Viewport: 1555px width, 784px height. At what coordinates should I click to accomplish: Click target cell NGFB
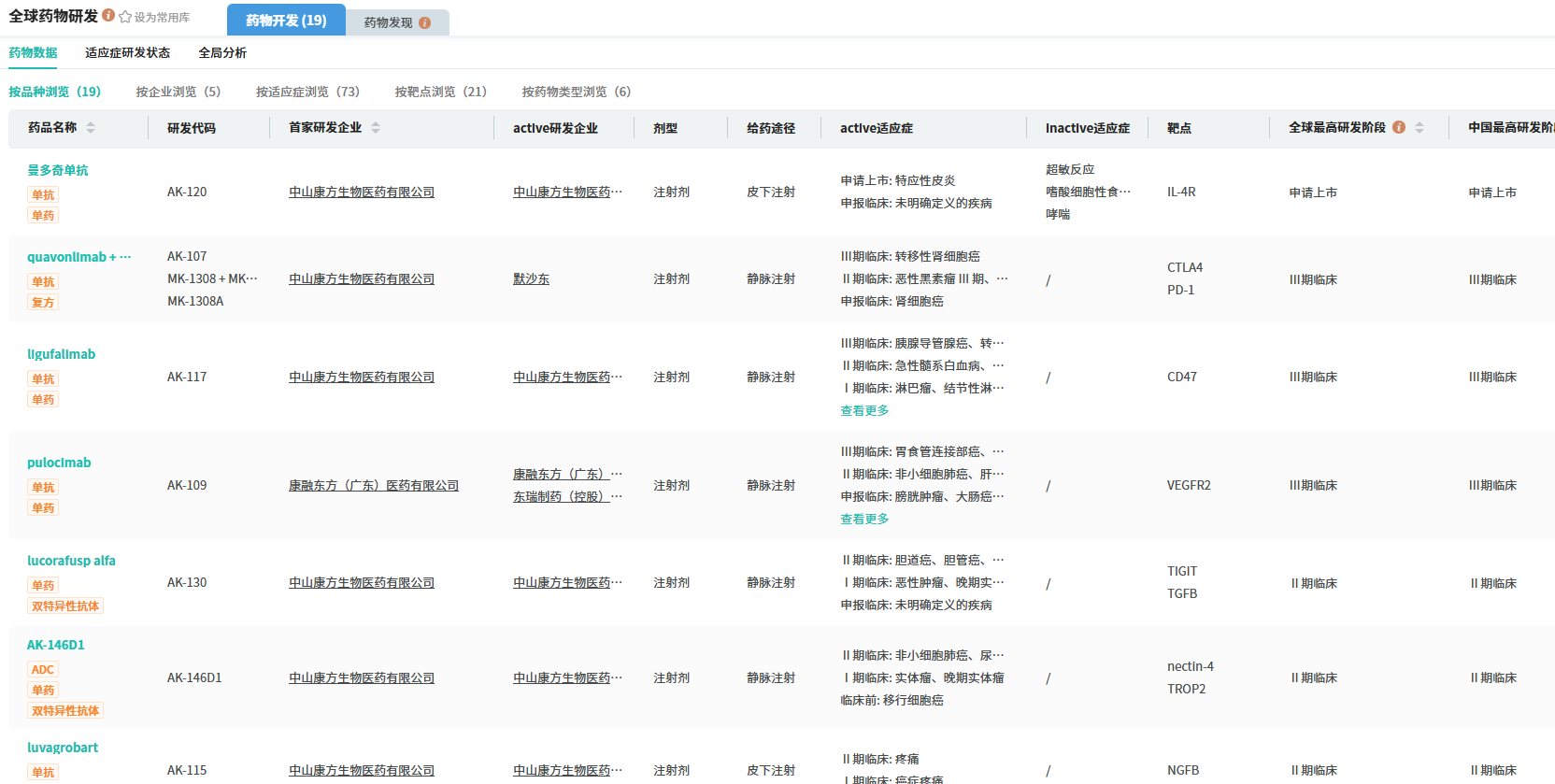[x=1183, y=770]
